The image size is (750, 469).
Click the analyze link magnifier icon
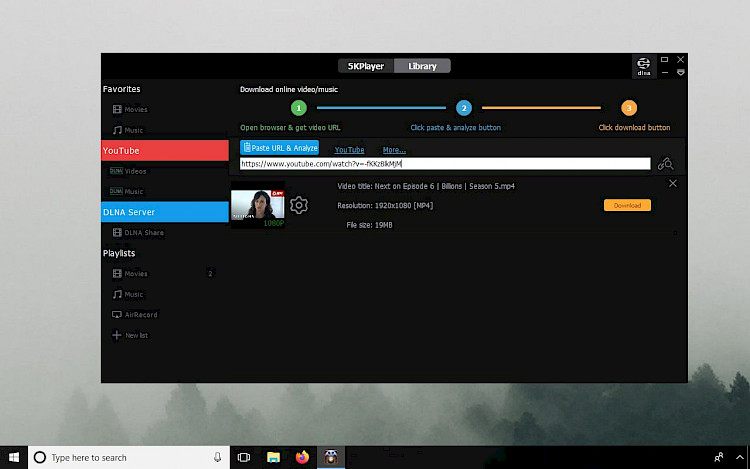(665, 164)
